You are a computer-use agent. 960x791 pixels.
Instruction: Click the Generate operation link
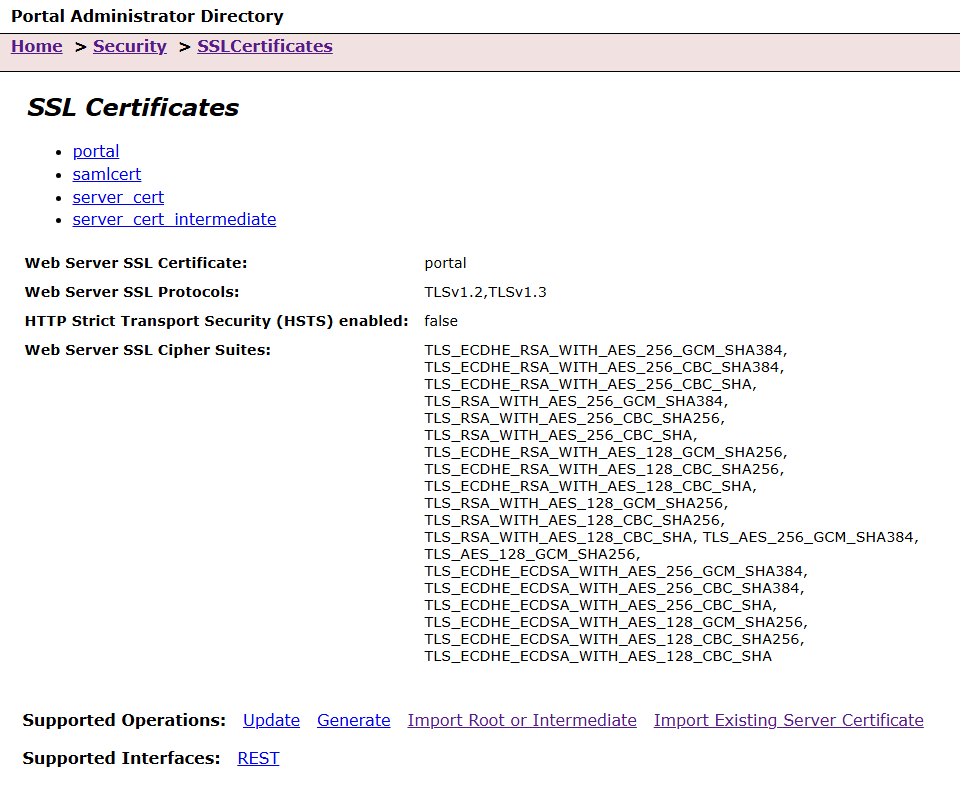tap(354, 720)
